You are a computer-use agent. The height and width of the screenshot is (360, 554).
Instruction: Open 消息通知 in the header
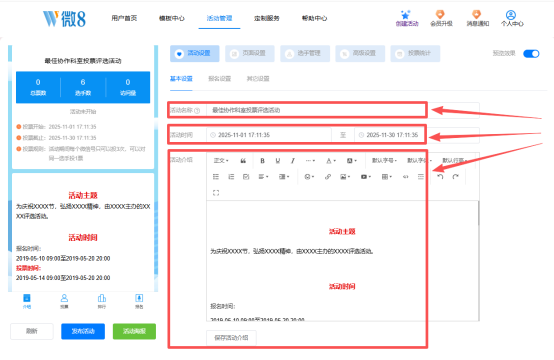[x=477, y=18]
